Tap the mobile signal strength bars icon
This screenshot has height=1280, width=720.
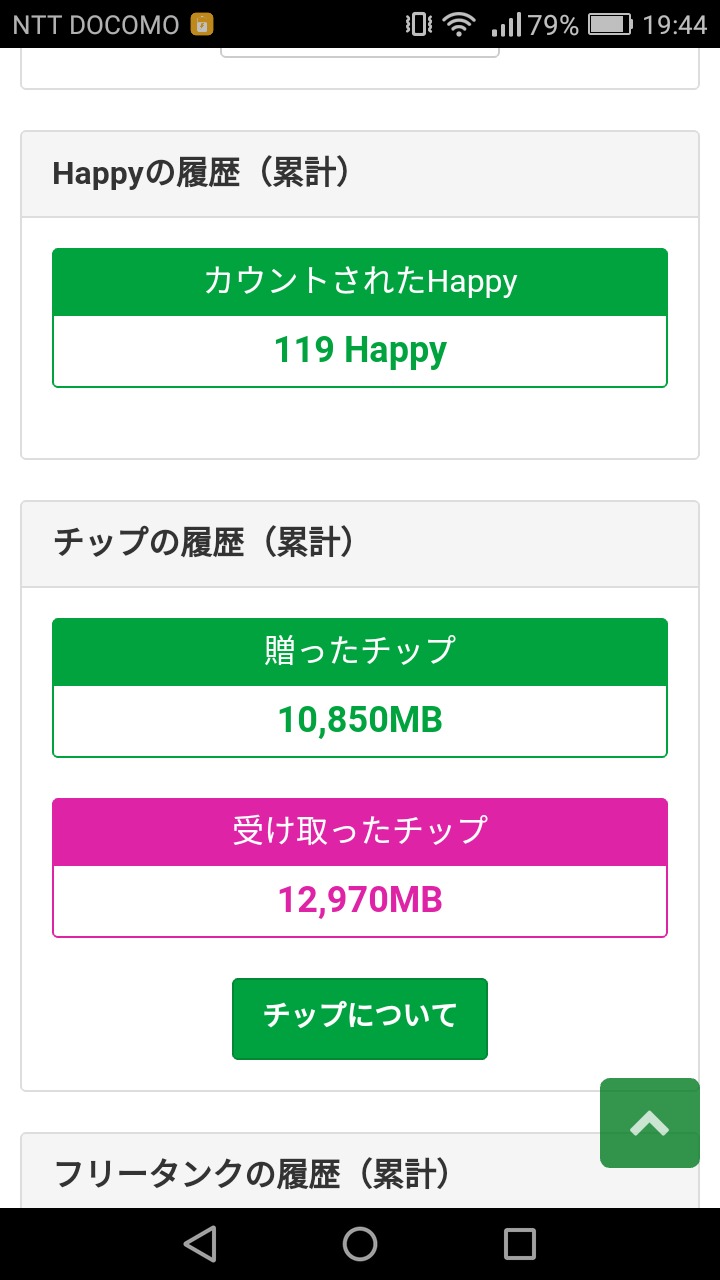click(x=507, y=25)
